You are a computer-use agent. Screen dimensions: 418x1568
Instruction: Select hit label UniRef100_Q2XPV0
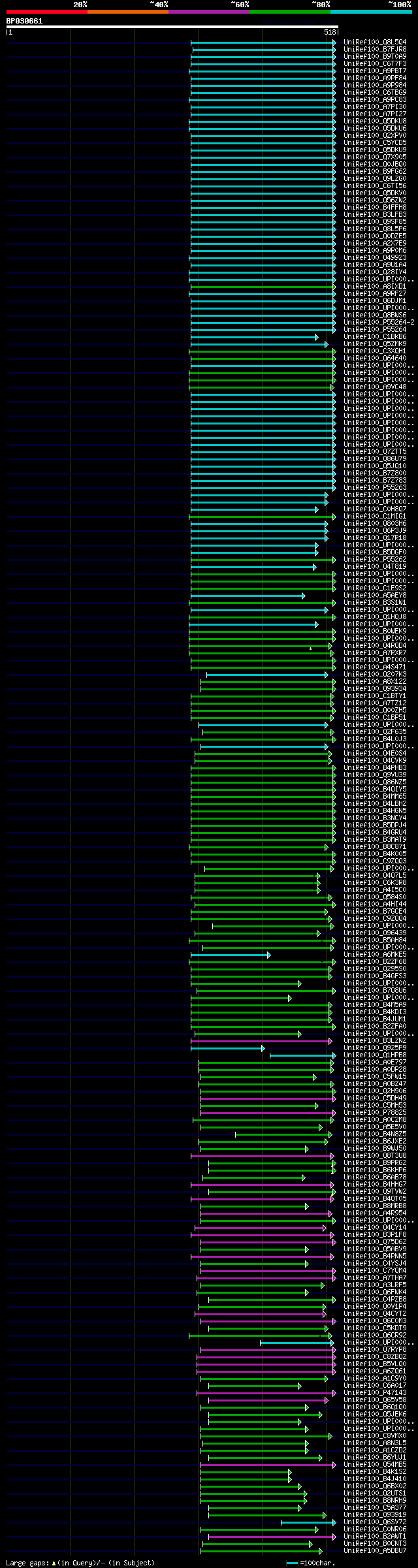click(x=375, y=136)
